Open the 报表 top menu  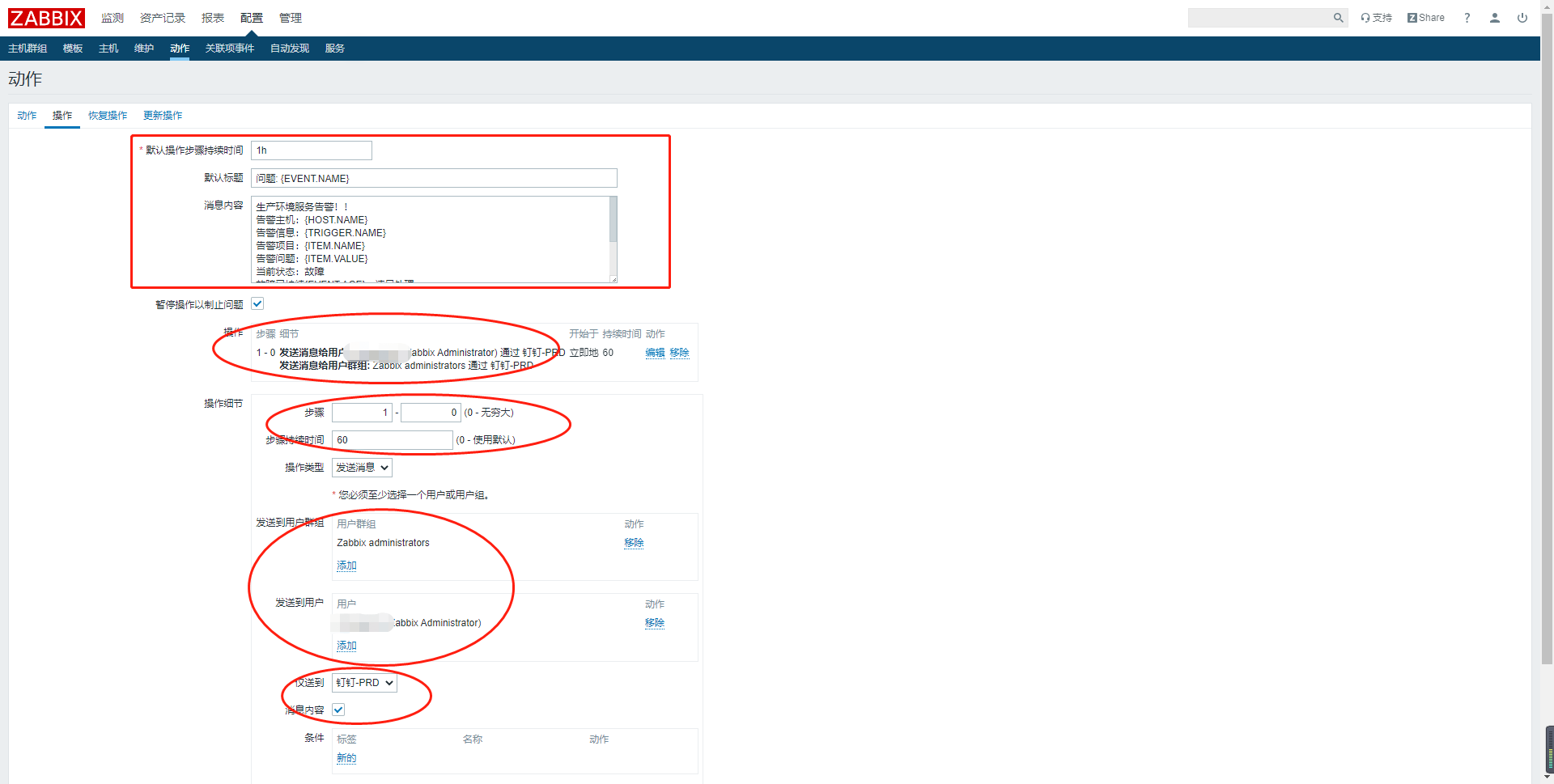tap(213, 18)
